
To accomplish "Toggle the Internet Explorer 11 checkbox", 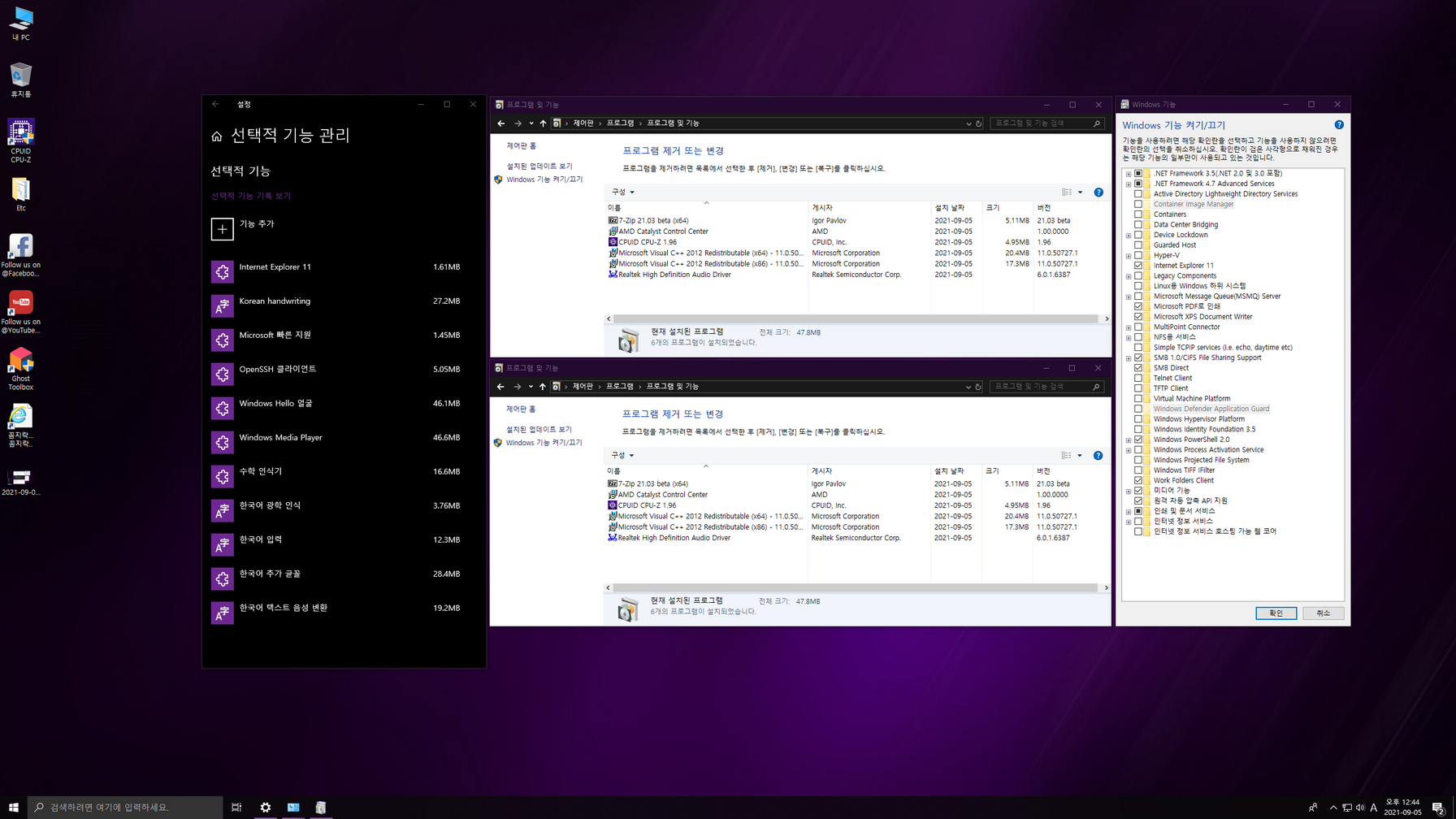I will point(1138,266).
